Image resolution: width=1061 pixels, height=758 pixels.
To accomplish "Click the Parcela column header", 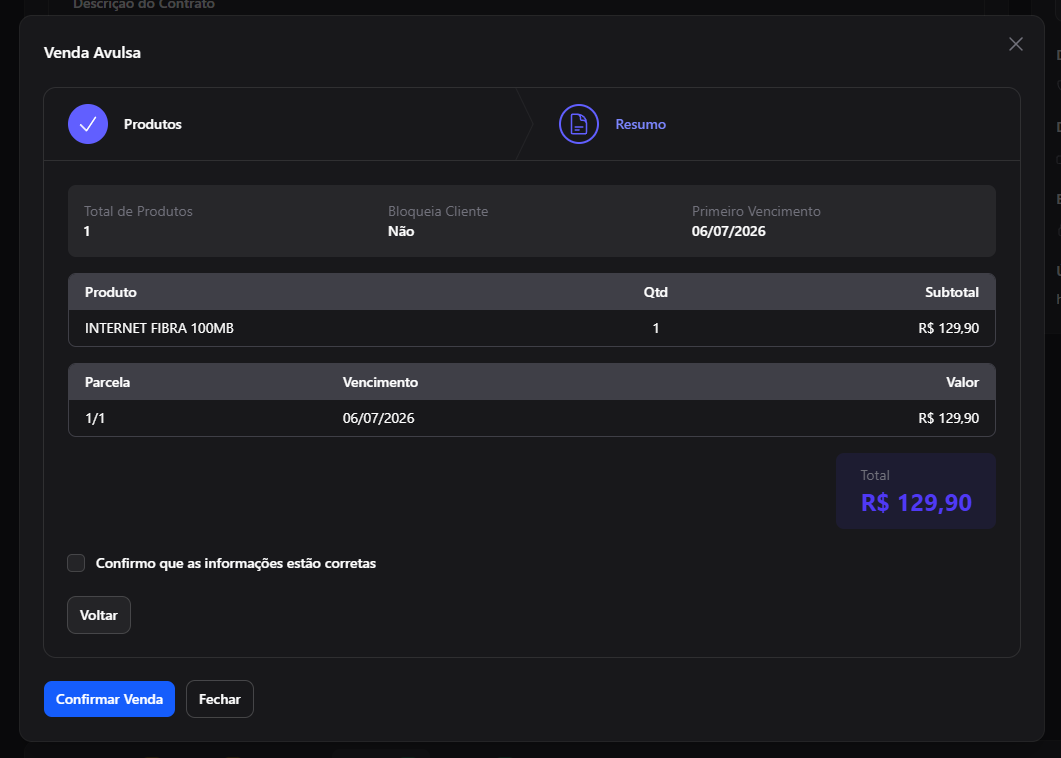I will [108, 382].
